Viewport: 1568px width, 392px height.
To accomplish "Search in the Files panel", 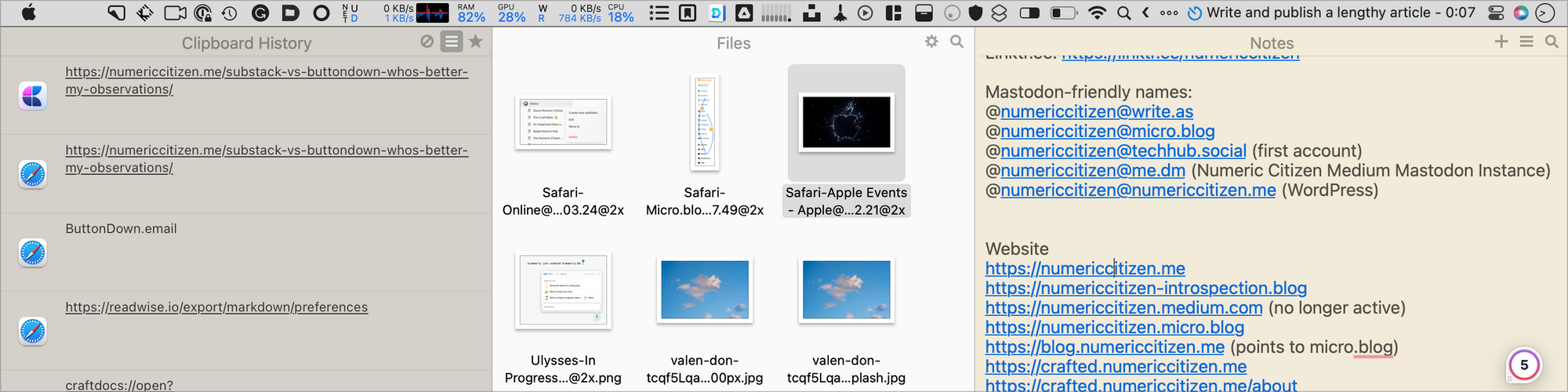I will point(956,42).
